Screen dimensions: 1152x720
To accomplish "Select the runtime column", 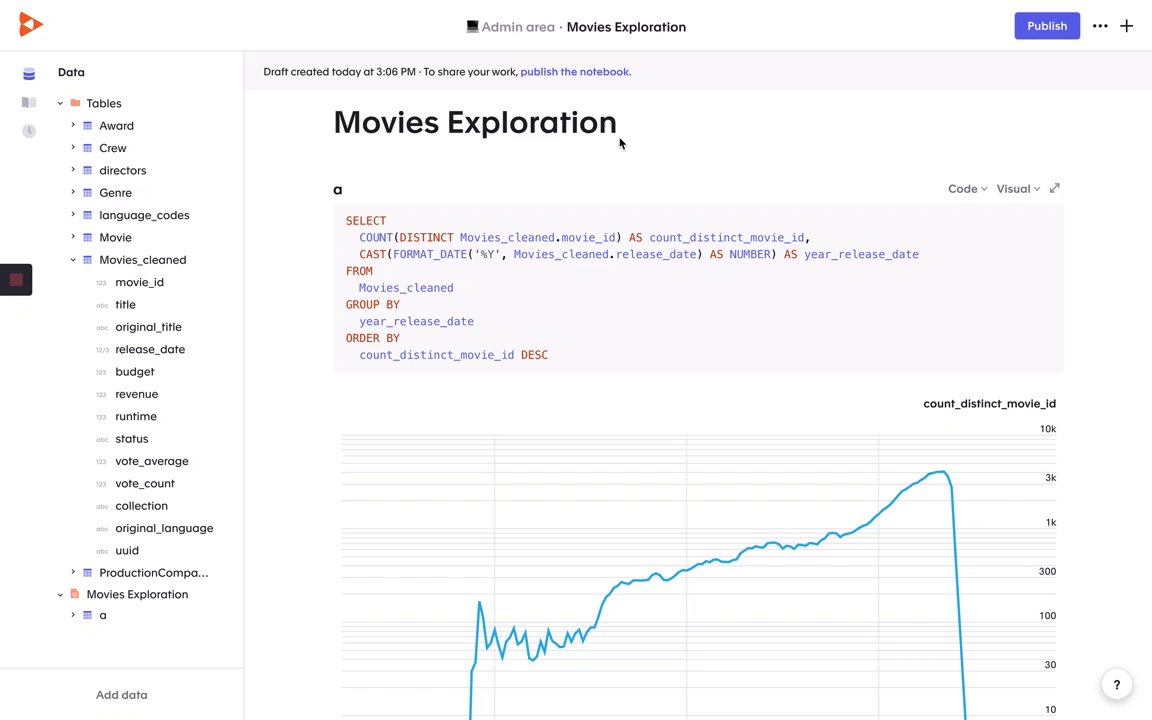I will click(136, 417).
